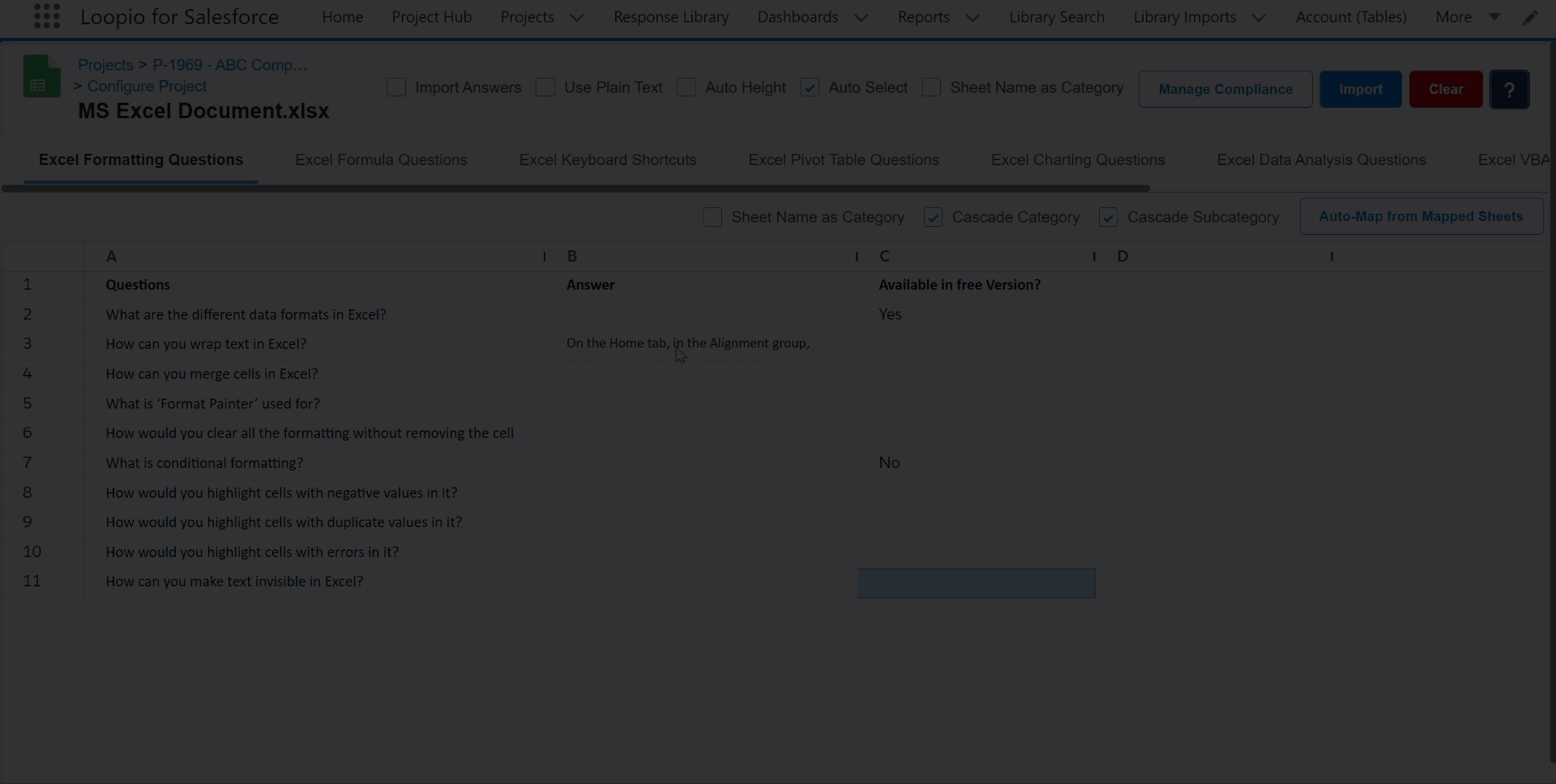Image resolution: width=1556 pixels, height=784 pixels.
Task: Click cell 'What are the different data formats in Excel?'
Action: (x=316, y=314)
